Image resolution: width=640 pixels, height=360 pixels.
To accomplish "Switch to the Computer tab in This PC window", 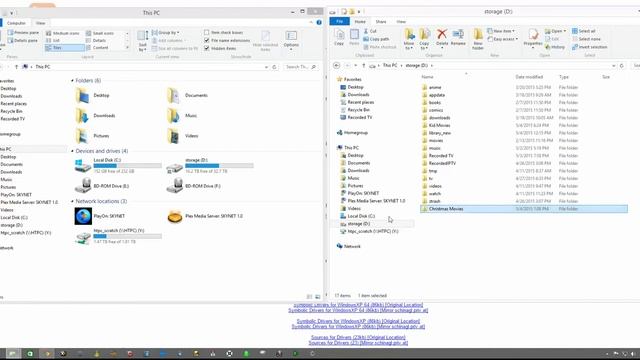I will (16, 23).
